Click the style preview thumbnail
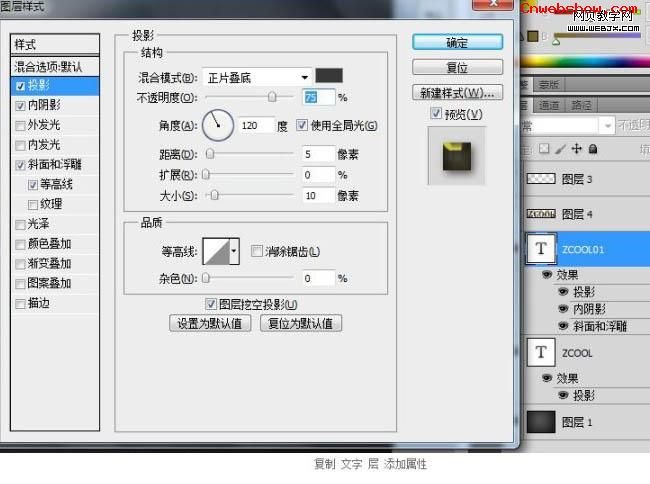Viewport: 650px width, 484px height. tap(456, 156)
